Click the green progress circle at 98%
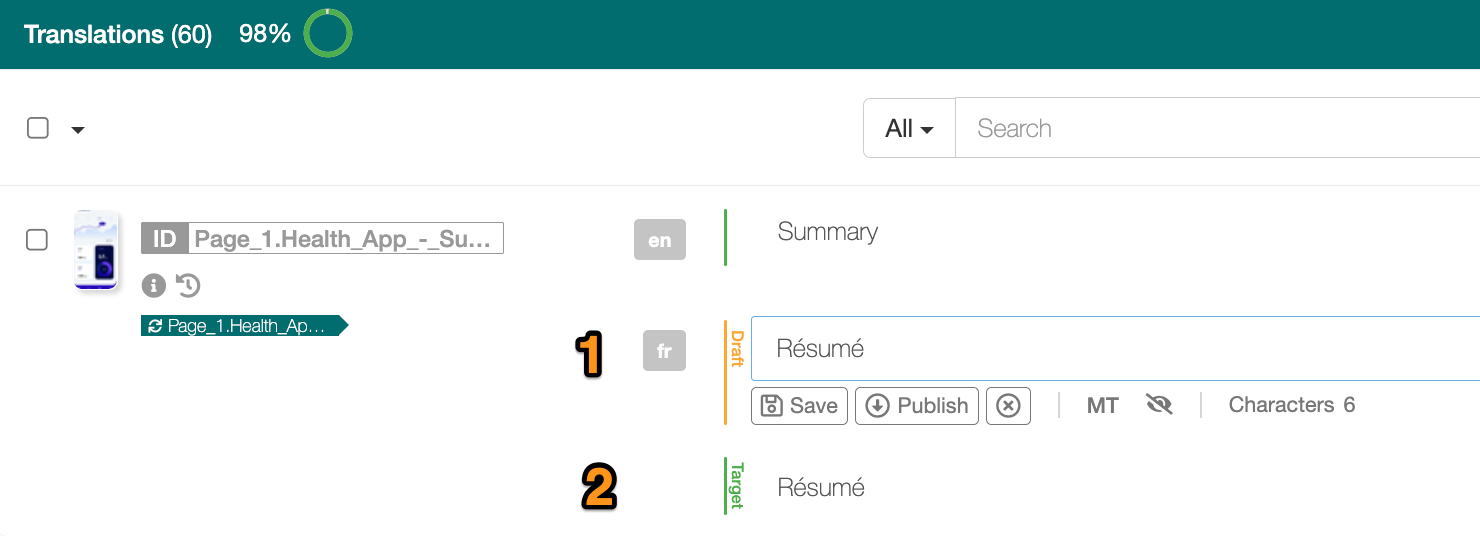Screen dimensions: 1480x536 328,34
